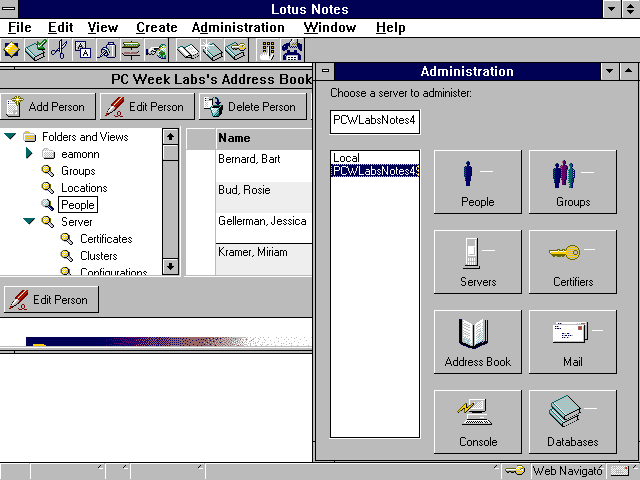This screenshot has height=480, width=640.
Task: Click the navigator scrollbar down arrow
Action: click(170, 267)
